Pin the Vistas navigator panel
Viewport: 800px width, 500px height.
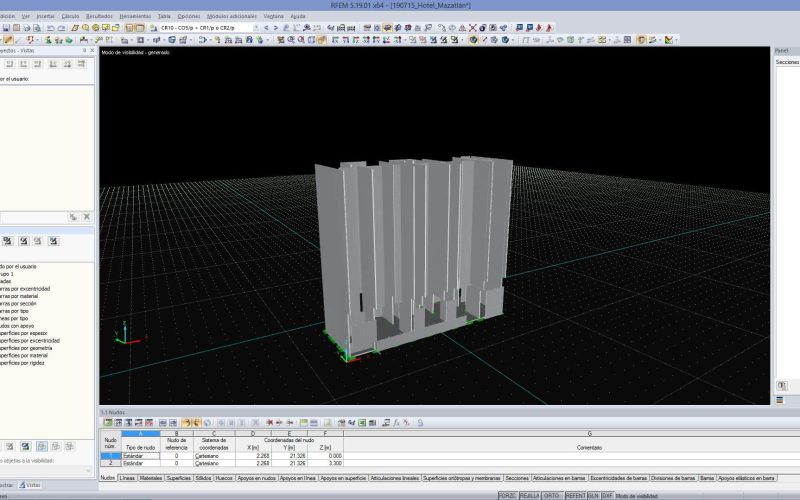coord(85,51)
